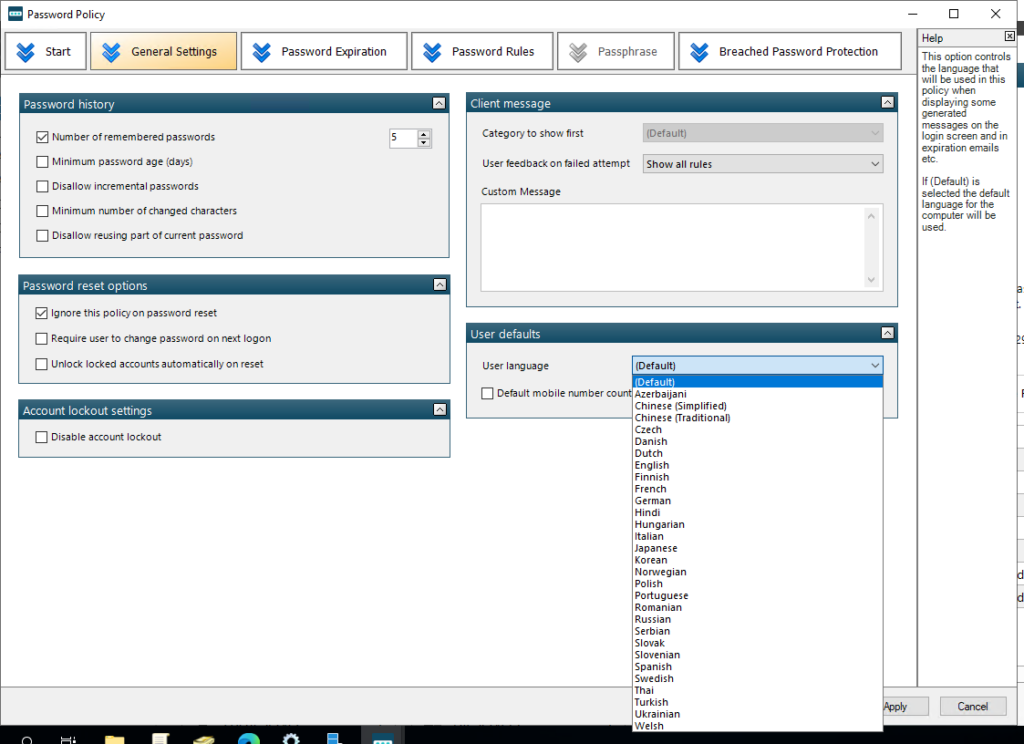Decrease remembered passwords with the down arrow

pos(424,142)
